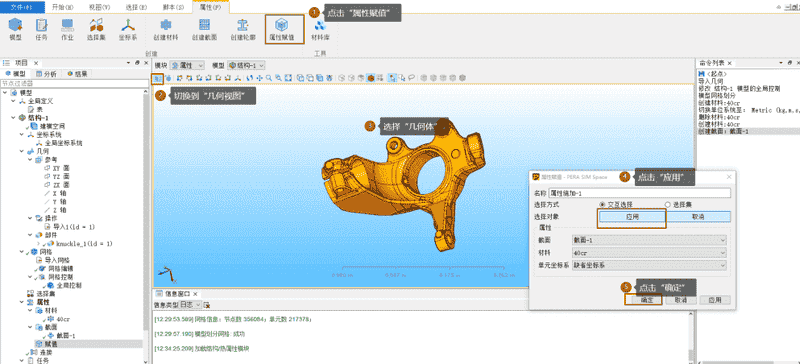Switch to the 分析 panel tab
The image size is (800, 364).
click(46, 74)
